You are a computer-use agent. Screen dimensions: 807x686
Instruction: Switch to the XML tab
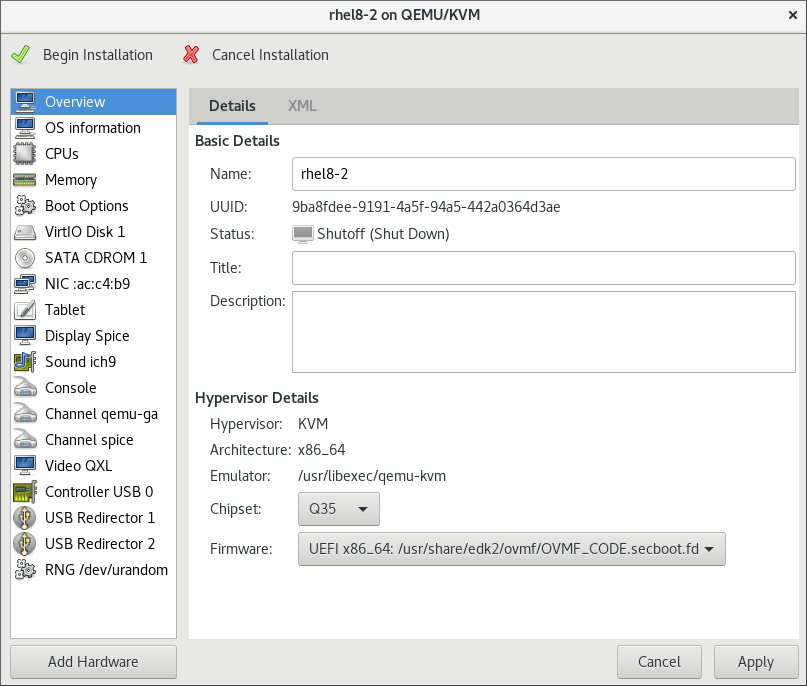[302, 106]
